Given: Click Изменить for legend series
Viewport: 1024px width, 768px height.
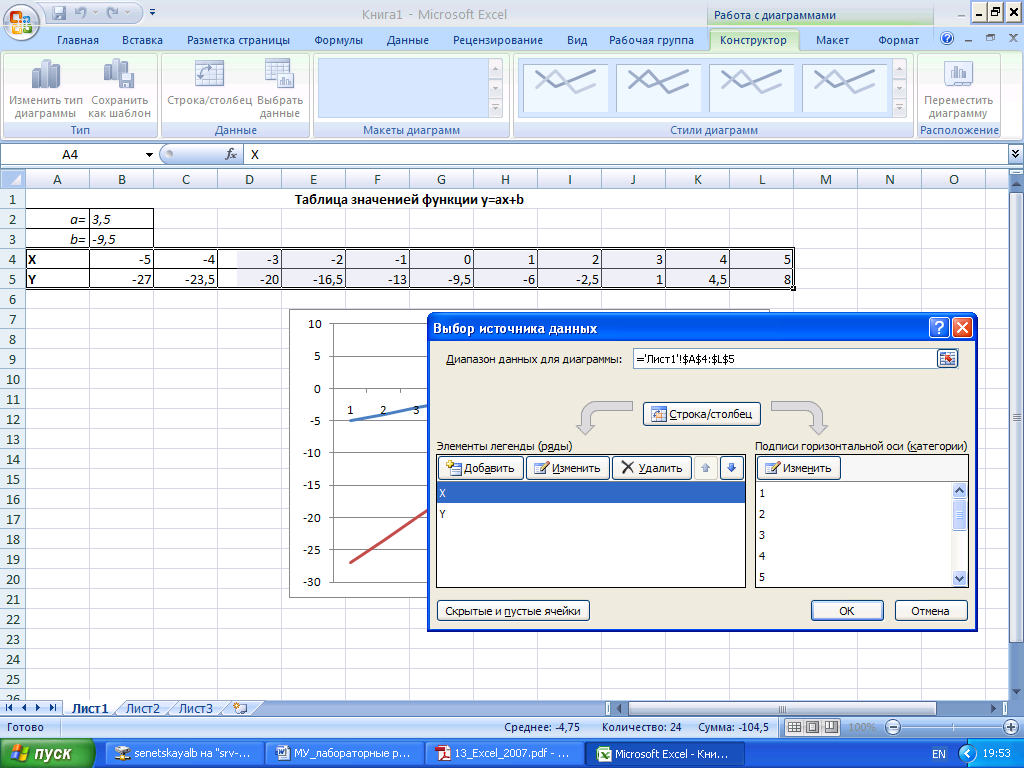Looking at the screenshot, I should click(568, 468).
